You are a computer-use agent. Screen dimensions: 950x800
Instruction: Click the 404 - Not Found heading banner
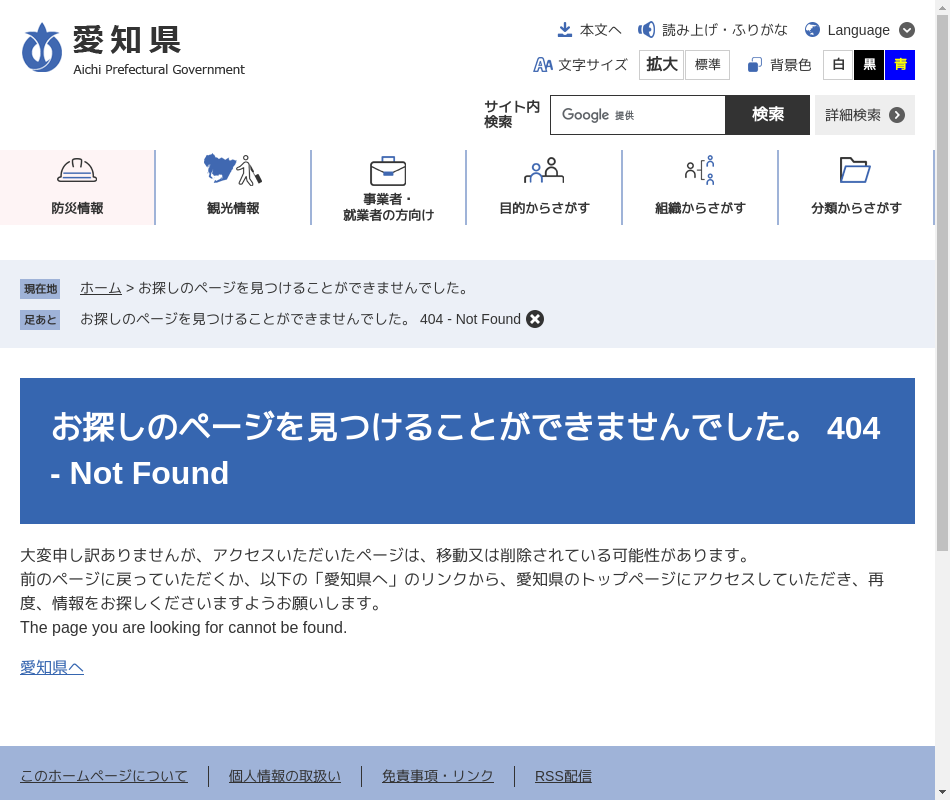467,451
